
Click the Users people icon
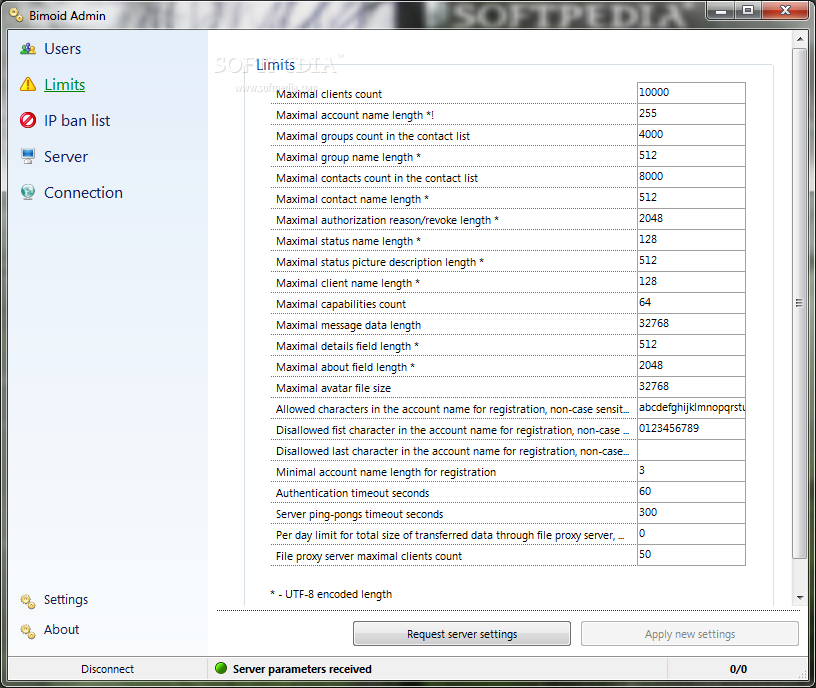28,49
